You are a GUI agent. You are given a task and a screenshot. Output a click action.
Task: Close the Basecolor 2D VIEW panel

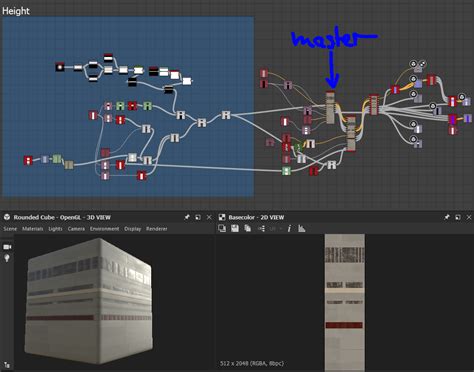(469, 217)
